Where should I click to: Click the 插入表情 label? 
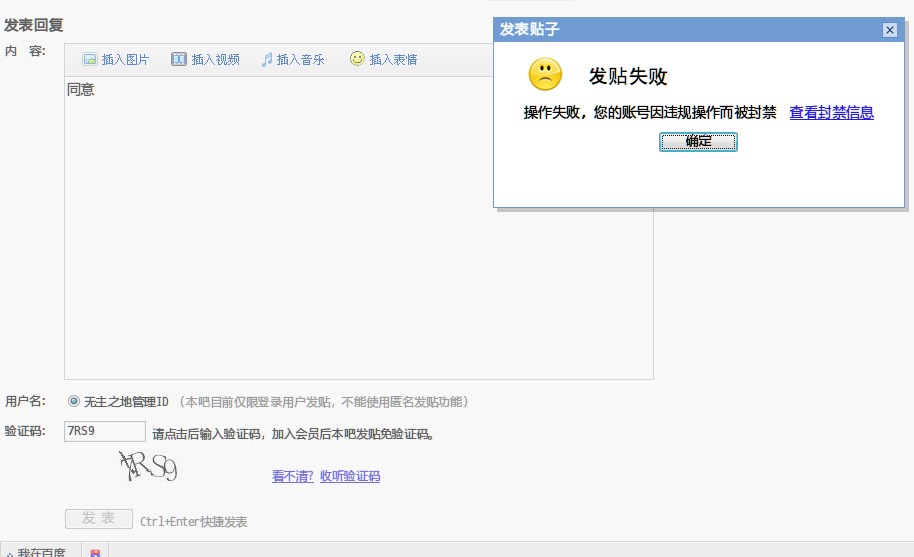coord(393,59)
